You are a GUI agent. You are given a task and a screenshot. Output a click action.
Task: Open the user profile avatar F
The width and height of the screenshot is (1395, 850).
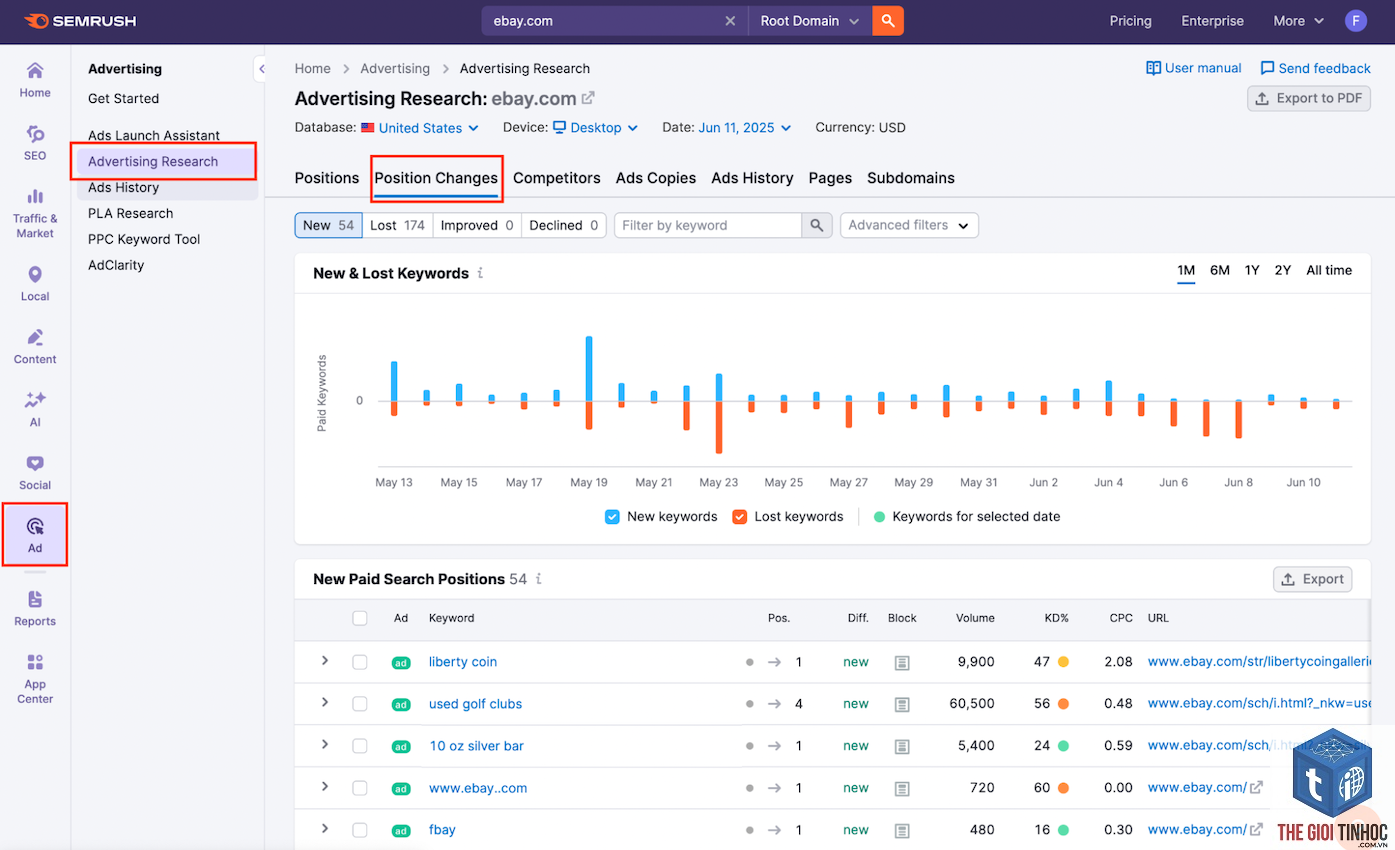point(1356,21)
